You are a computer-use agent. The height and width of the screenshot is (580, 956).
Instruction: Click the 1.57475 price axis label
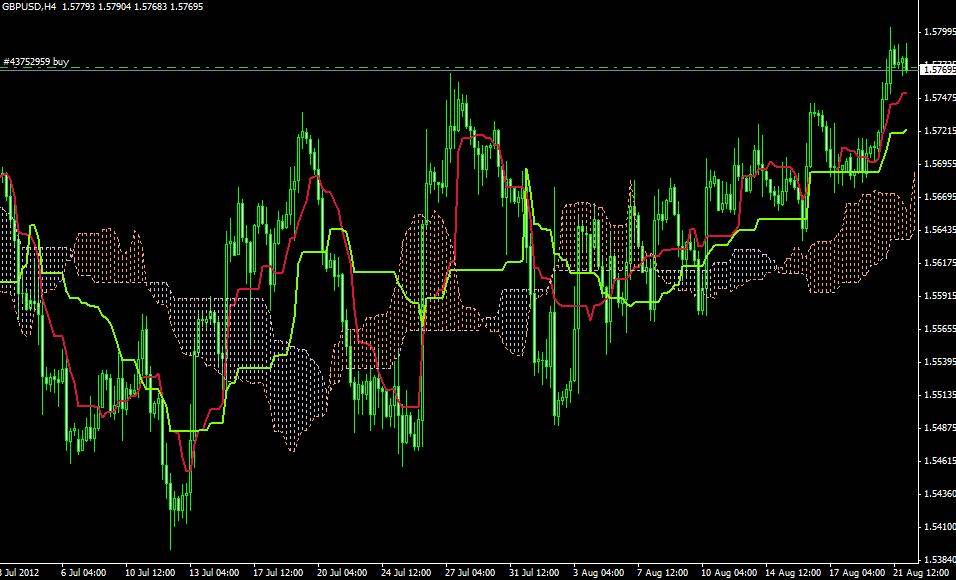coord(940,98)
